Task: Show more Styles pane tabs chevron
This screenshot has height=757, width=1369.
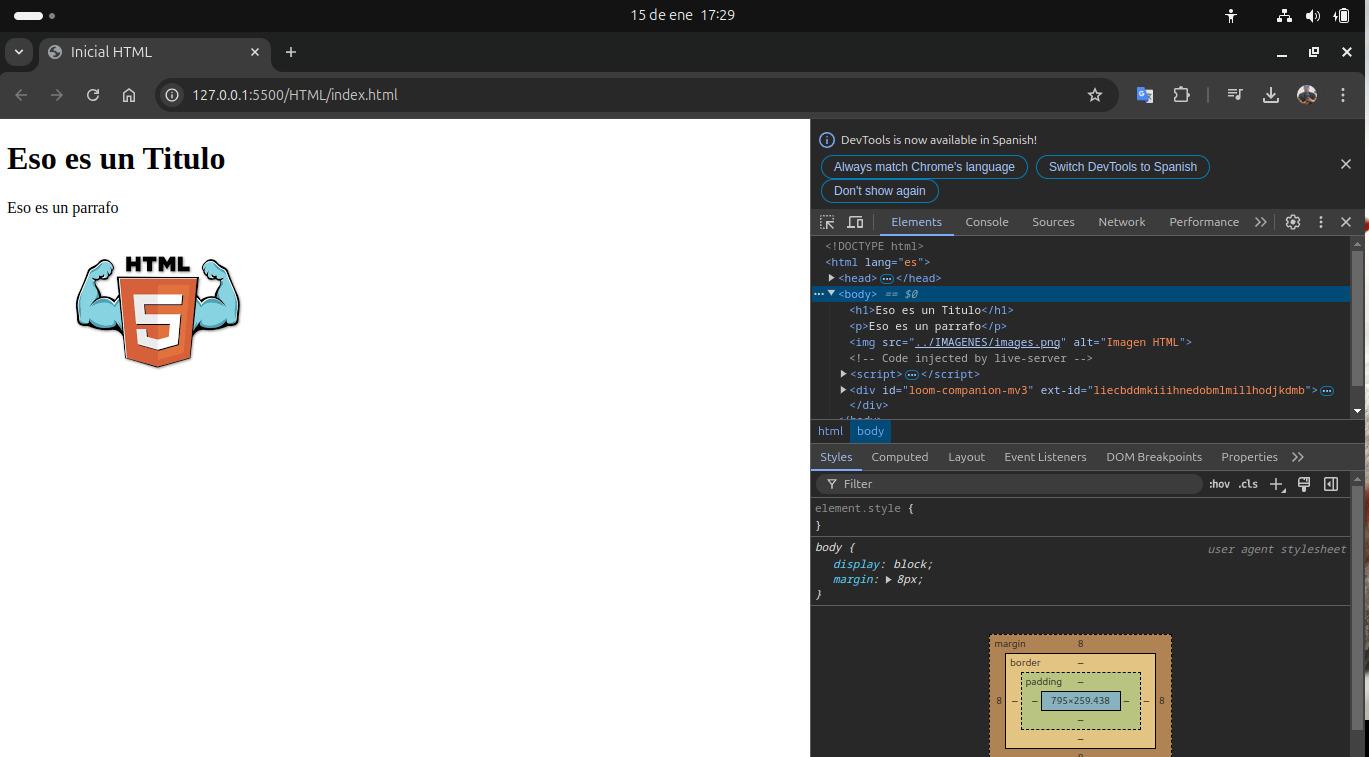Action: click(x=1298, y=457)
